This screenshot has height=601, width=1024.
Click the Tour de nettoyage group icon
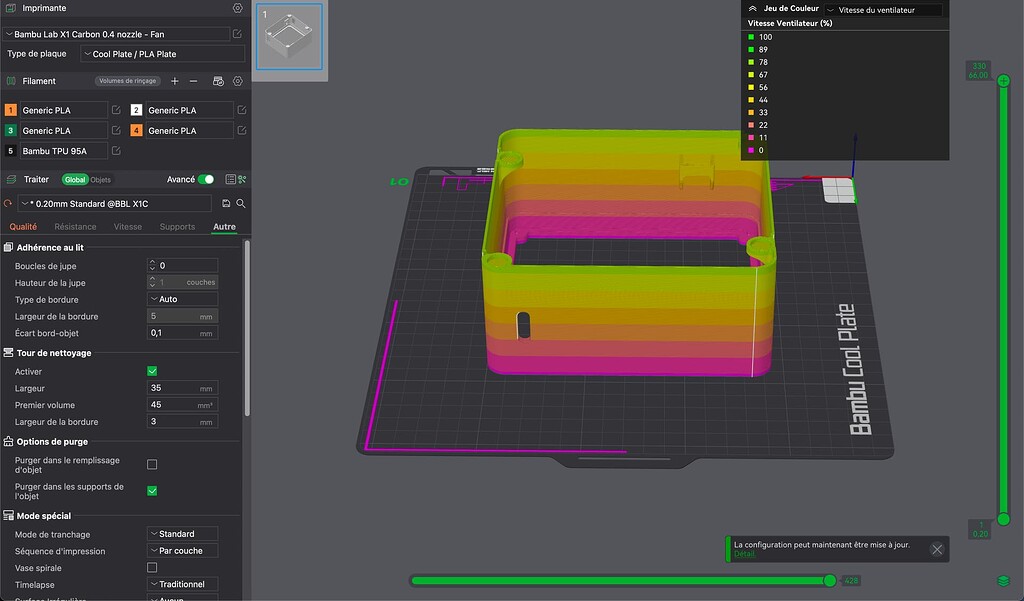pos(8,353)
